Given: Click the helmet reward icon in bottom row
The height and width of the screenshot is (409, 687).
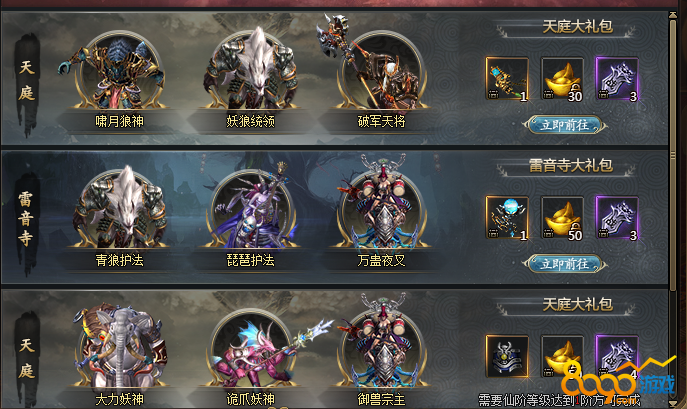Looking at the screenshot, I should pos(507,356).
